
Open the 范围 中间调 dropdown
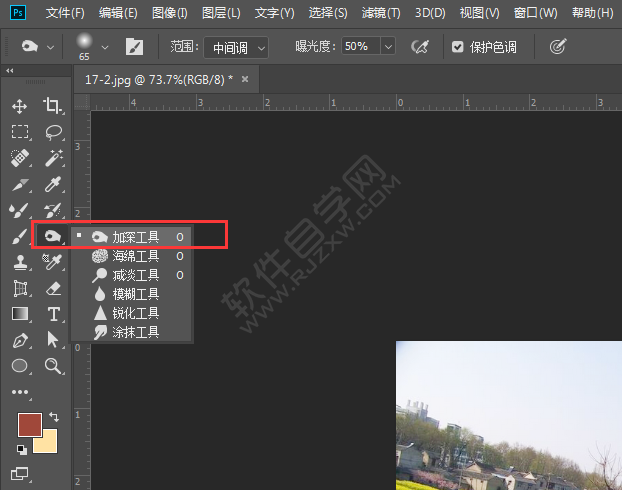[x=236, y=48]
